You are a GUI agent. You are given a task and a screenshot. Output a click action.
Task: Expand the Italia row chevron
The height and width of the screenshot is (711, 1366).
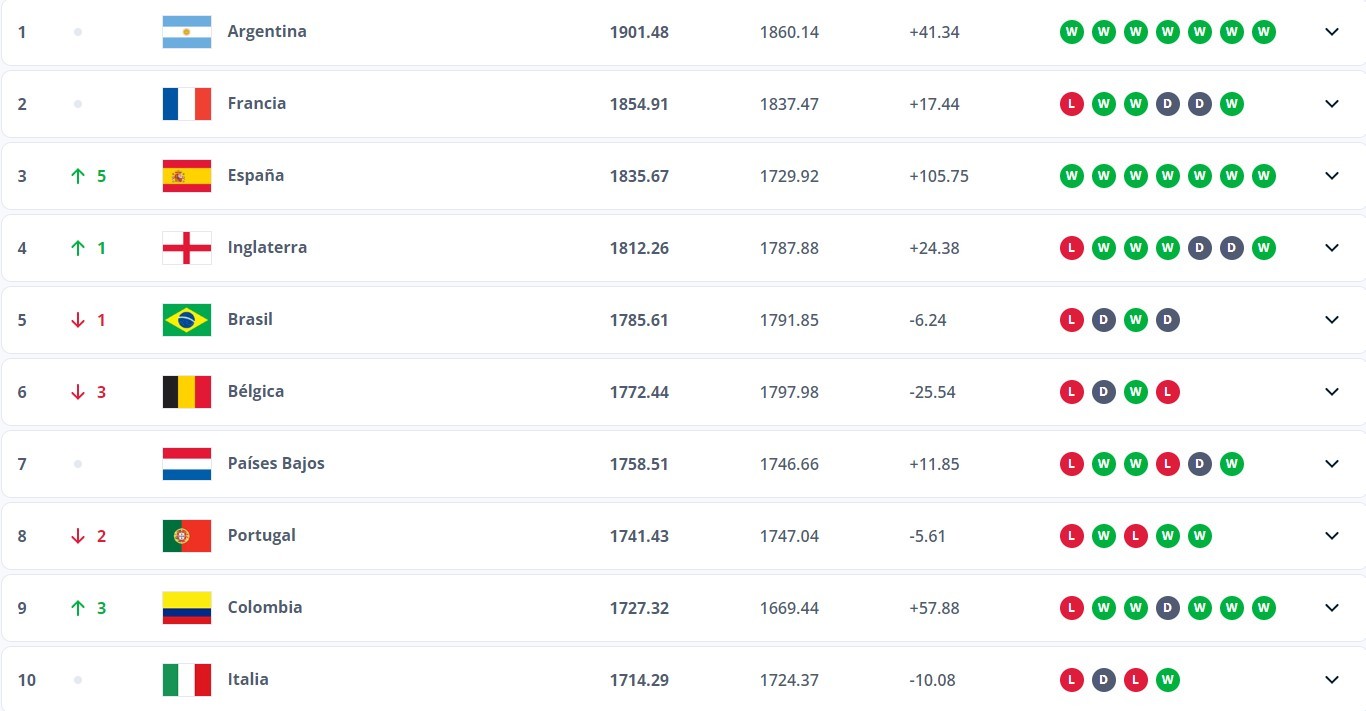point(1331,680)
